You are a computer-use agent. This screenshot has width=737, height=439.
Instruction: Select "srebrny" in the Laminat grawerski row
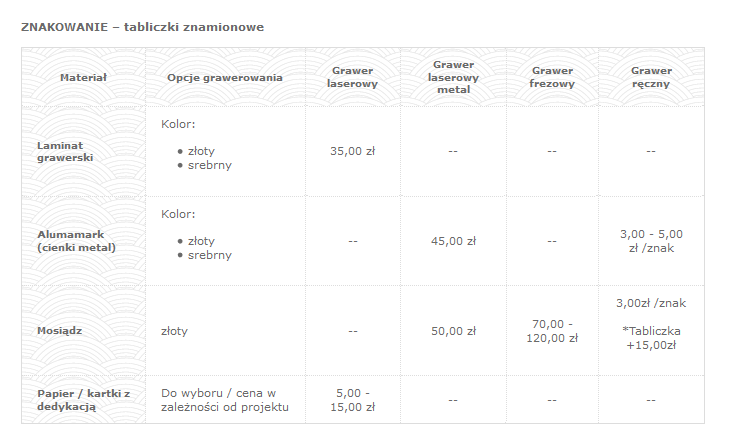coord(210,165)
